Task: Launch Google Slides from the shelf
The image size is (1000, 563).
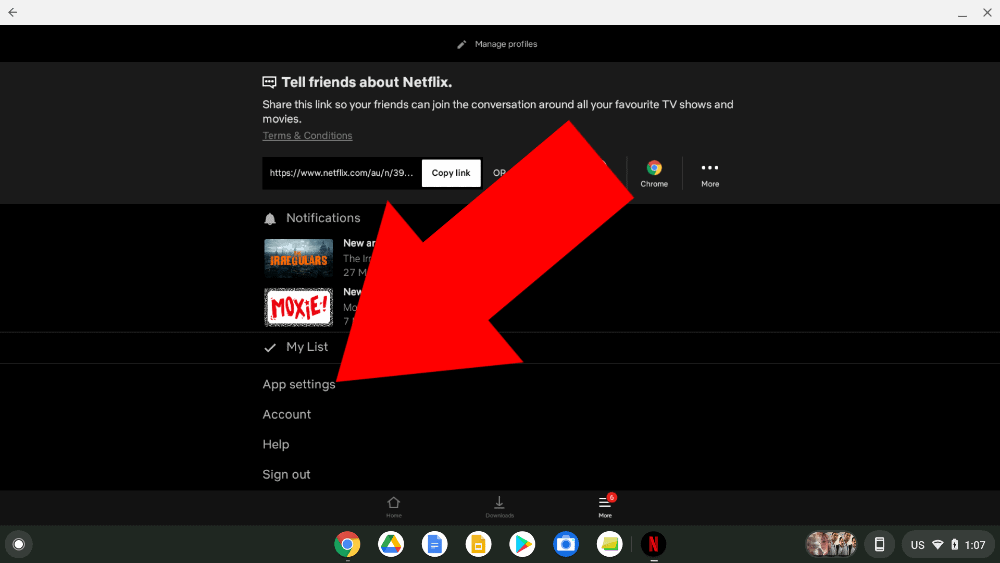Action: pyautogui.click(x=478, y=544)
